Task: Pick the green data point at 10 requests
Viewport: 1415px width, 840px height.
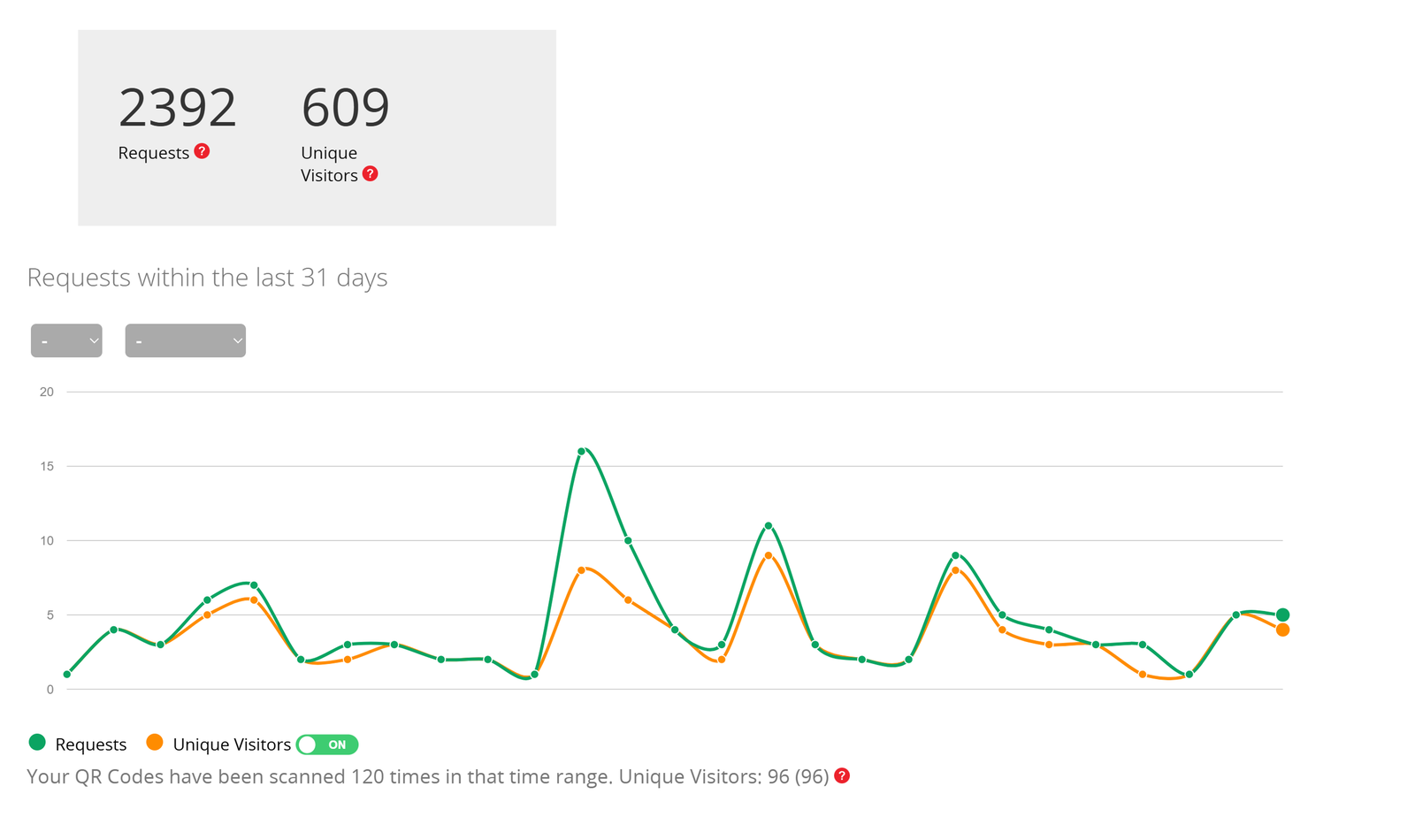Action: coord(628,540)
